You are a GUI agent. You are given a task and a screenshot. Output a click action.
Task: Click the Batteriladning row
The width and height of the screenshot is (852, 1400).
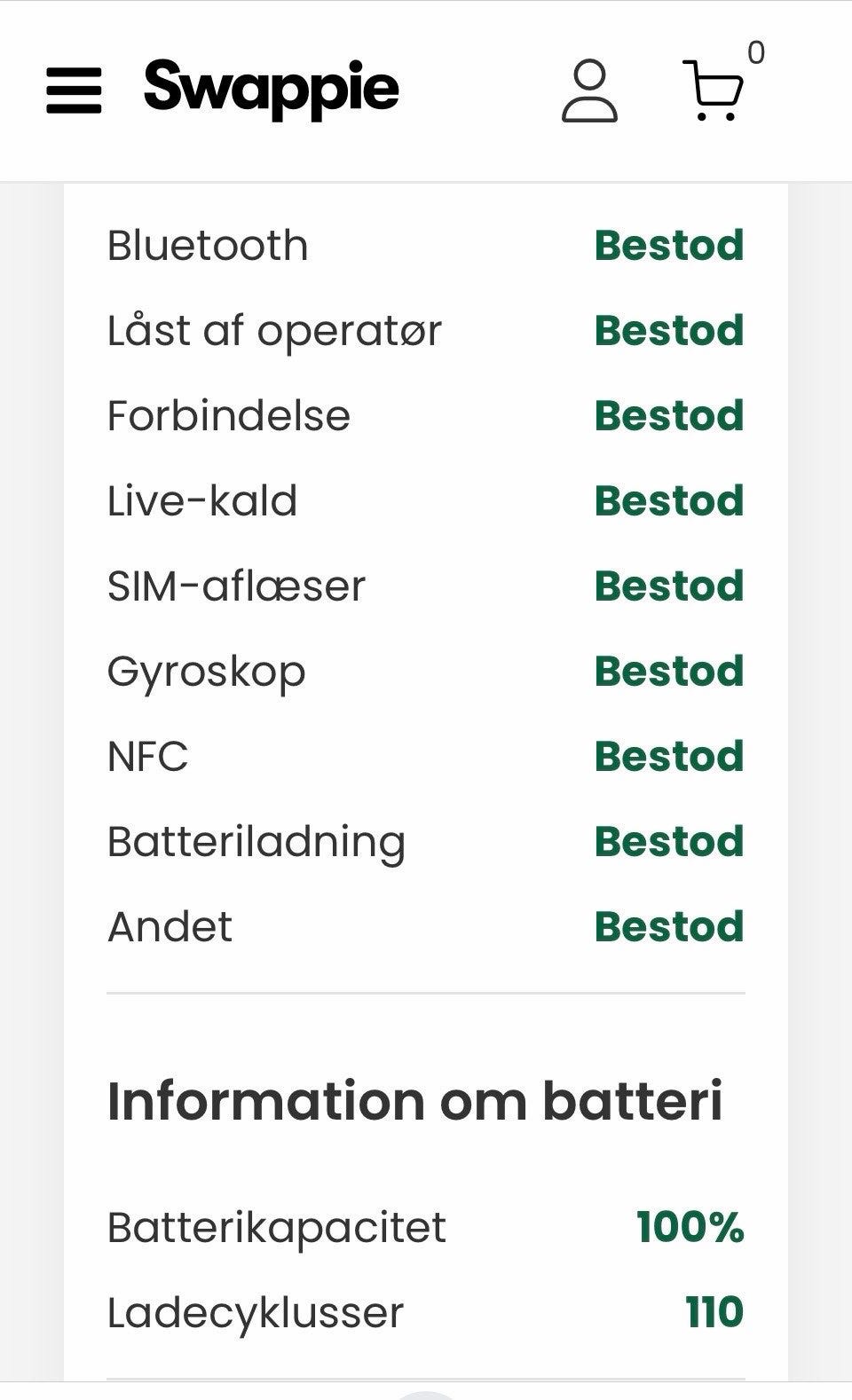tap(426, 842)
